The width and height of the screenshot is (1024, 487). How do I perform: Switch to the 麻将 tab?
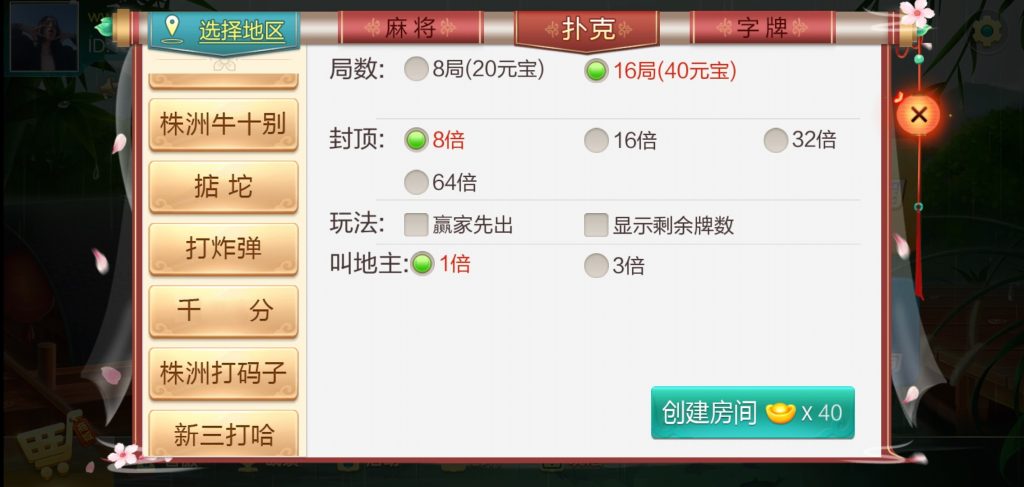point(411,28)
